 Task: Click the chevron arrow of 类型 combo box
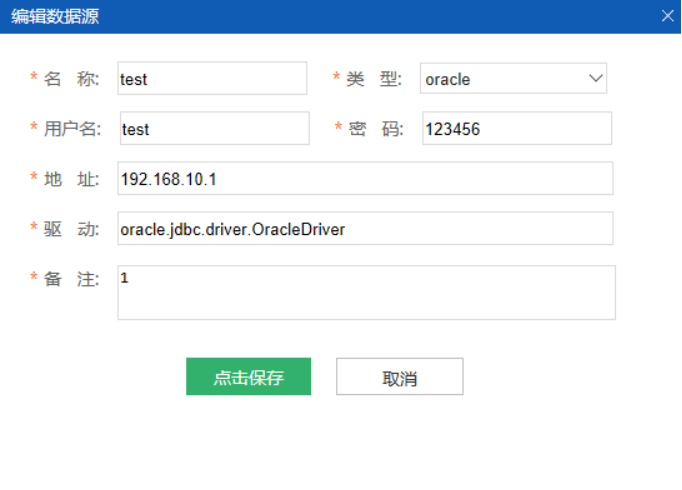[595, 78]
